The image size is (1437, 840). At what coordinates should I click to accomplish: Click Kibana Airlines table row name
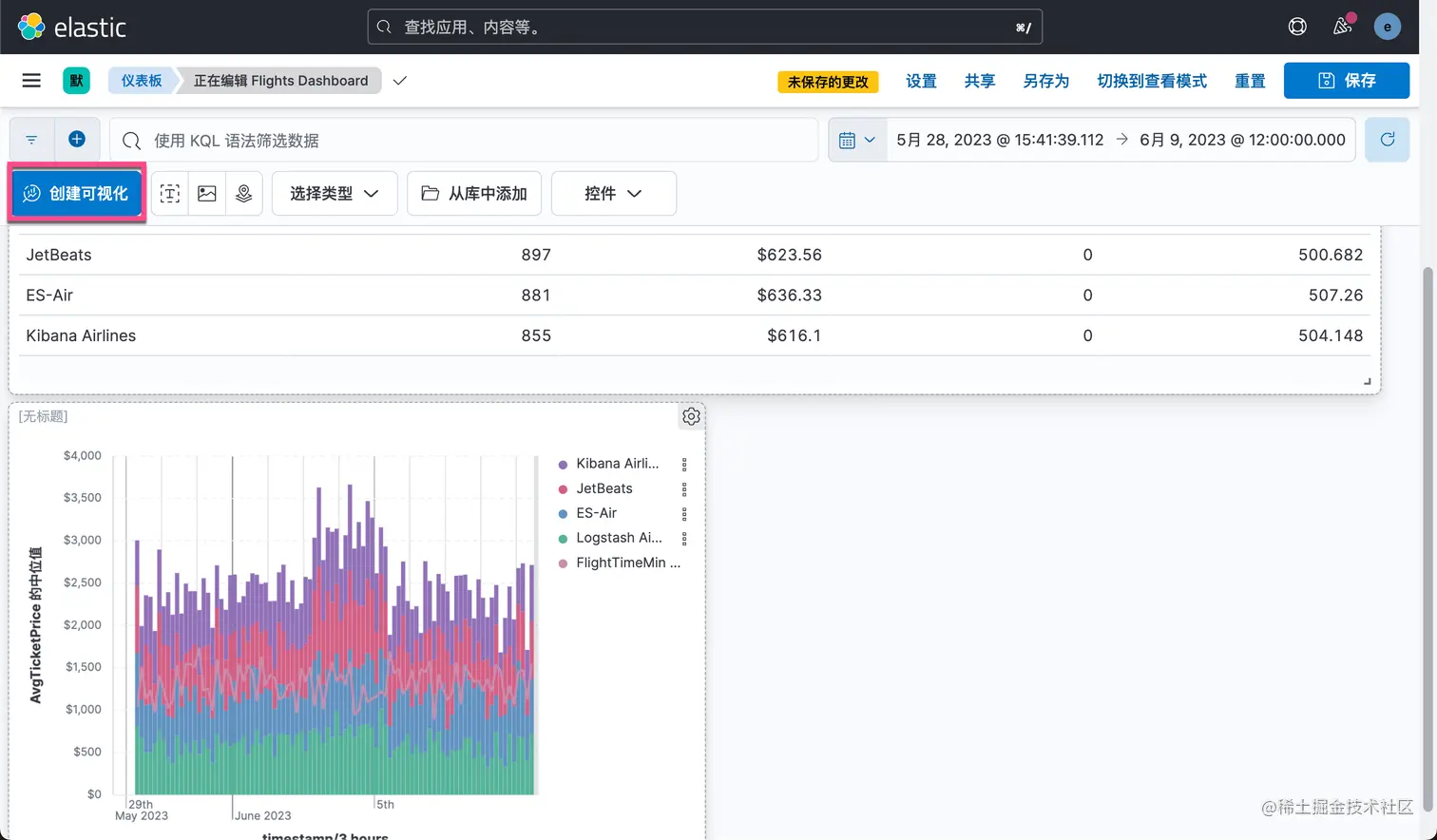(81, 335)
